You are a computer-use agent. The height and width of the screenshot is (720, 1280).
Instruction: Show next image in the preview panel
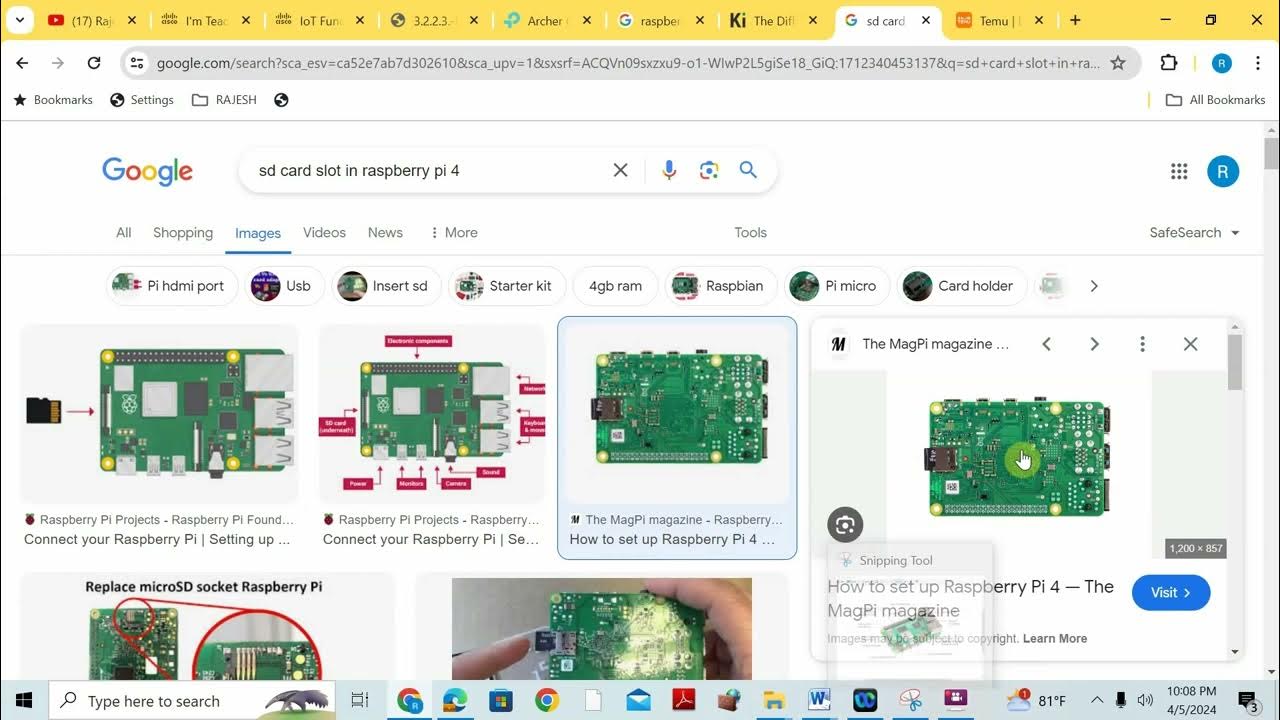1094,344
